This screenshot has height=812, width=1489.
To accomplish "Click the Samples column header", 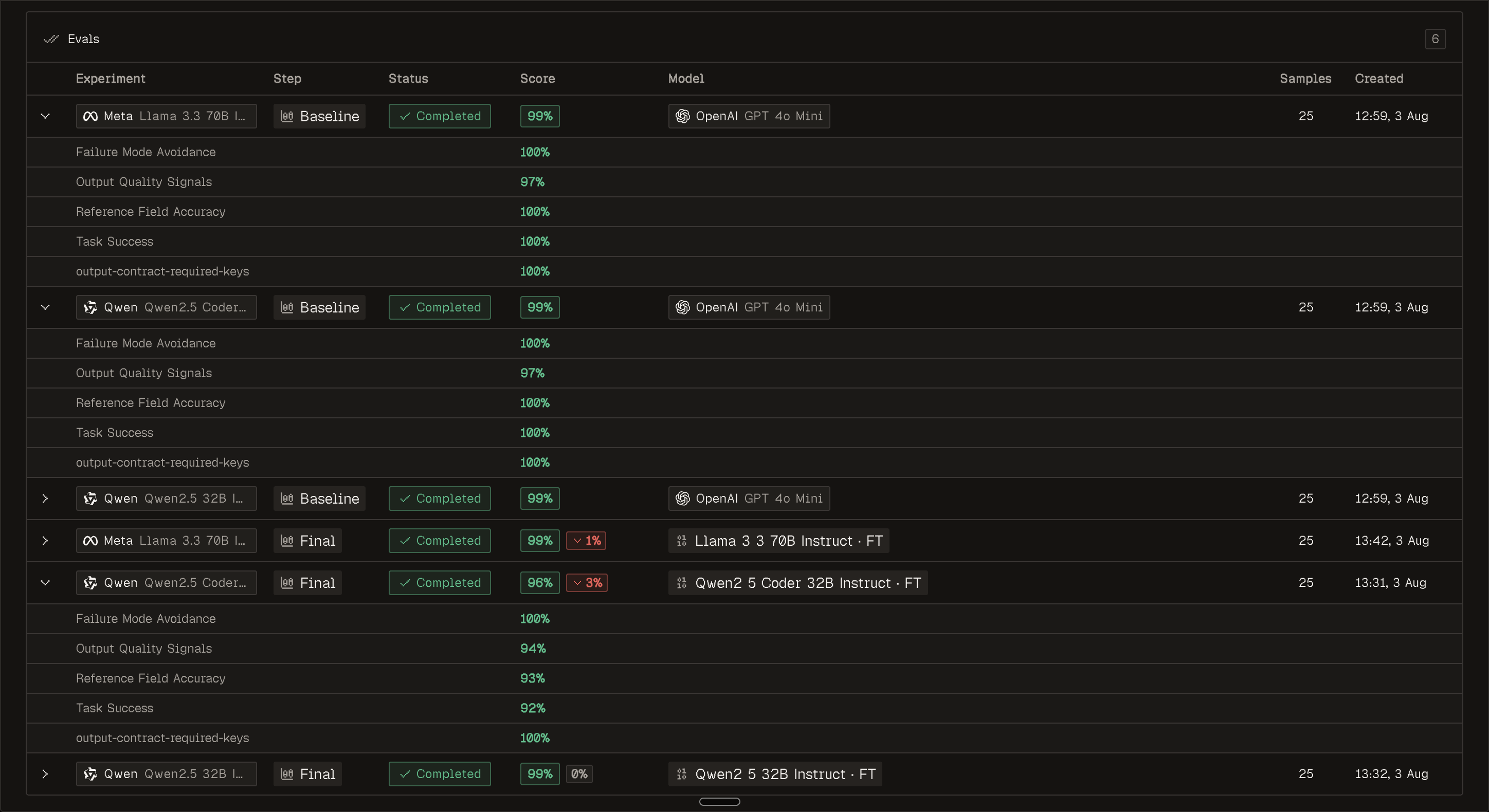I will (1305, 79).
